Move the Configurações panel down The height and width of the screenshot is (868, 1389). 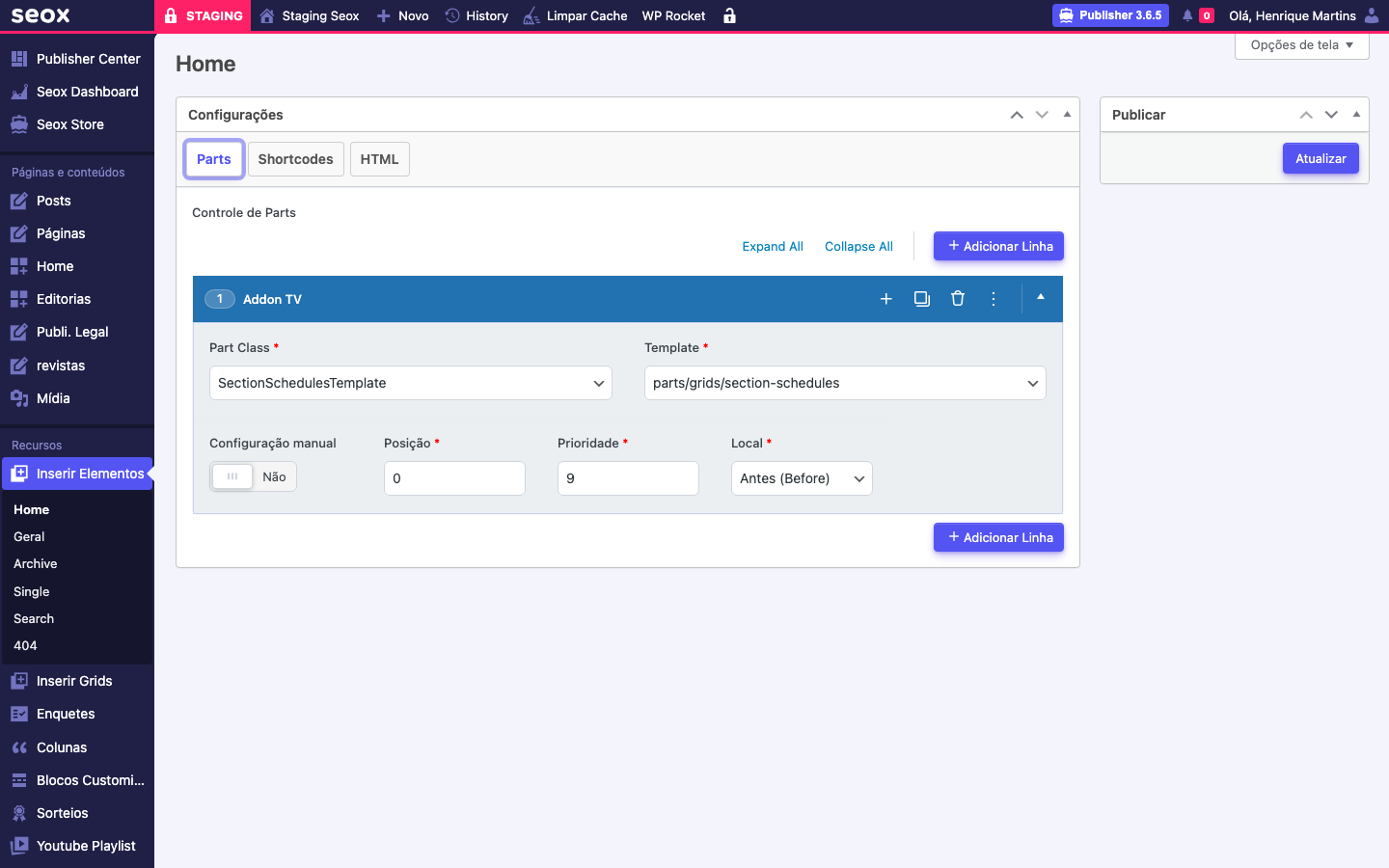[1042, 115]
